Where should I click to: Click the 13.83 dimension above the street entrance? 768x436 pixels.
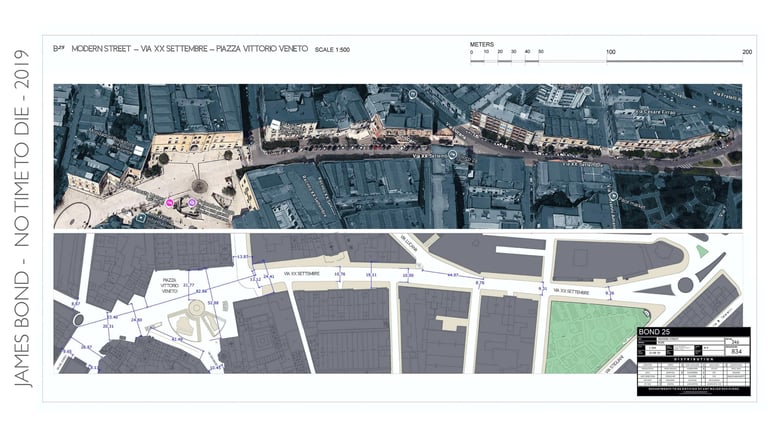(243, 257)
